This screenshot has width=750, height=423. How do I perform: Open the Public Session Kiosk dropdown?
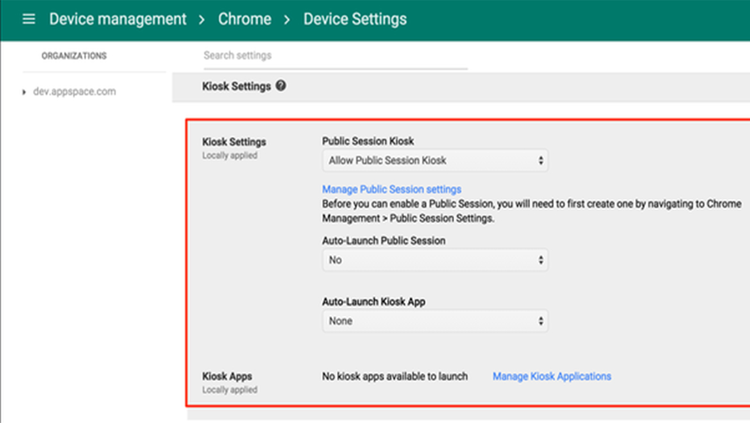tap(435, 160)
